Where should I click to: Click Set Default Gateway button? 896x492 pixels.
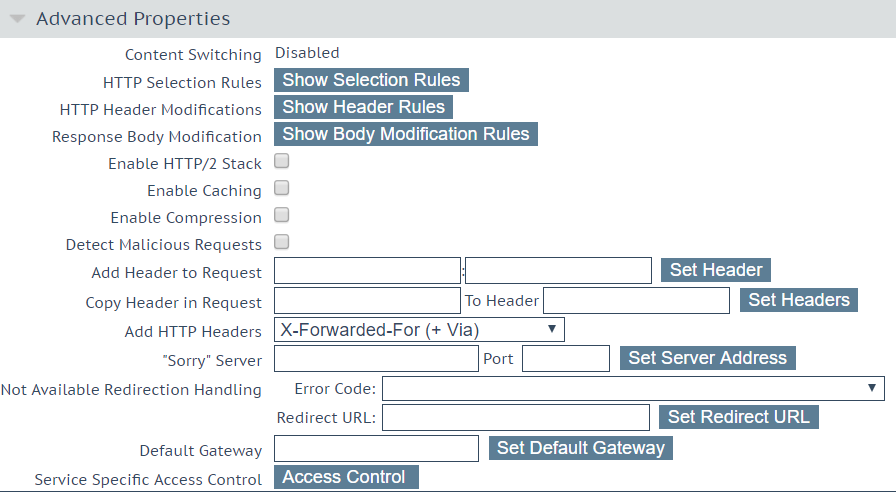[x=581, y=448]
